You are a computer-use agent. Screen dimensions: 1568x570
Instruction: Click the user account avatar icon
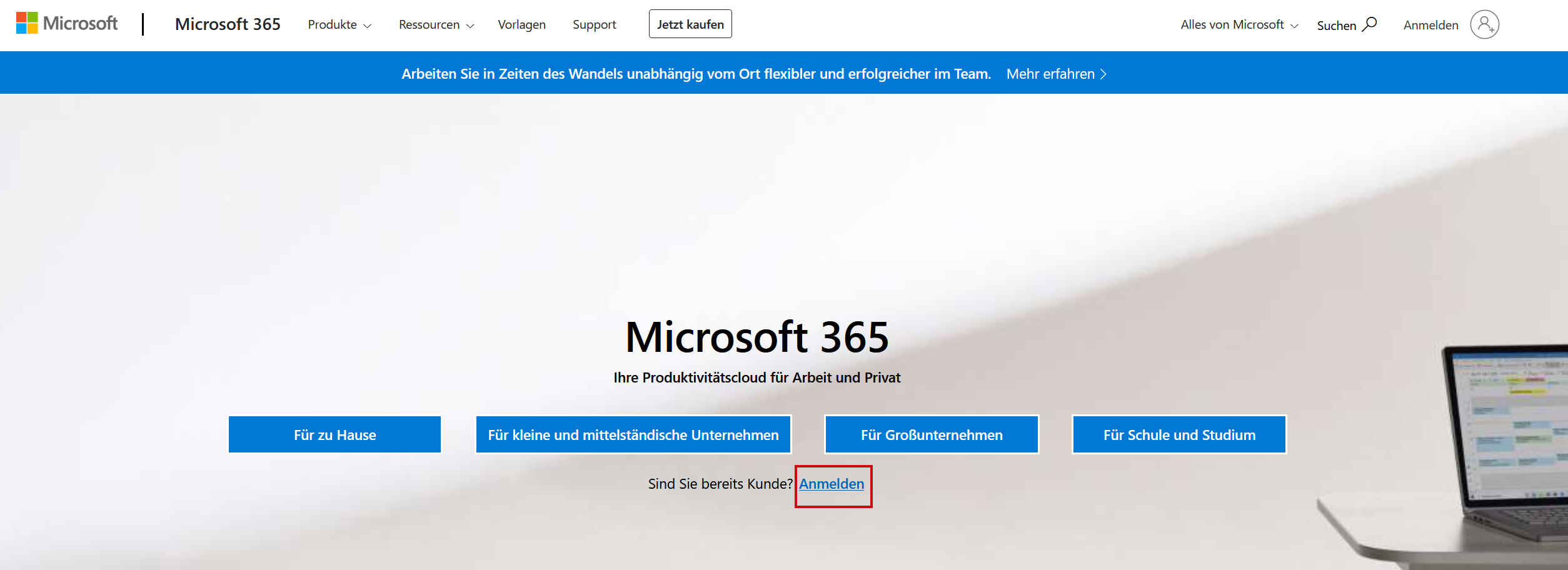coord(1484,25)
